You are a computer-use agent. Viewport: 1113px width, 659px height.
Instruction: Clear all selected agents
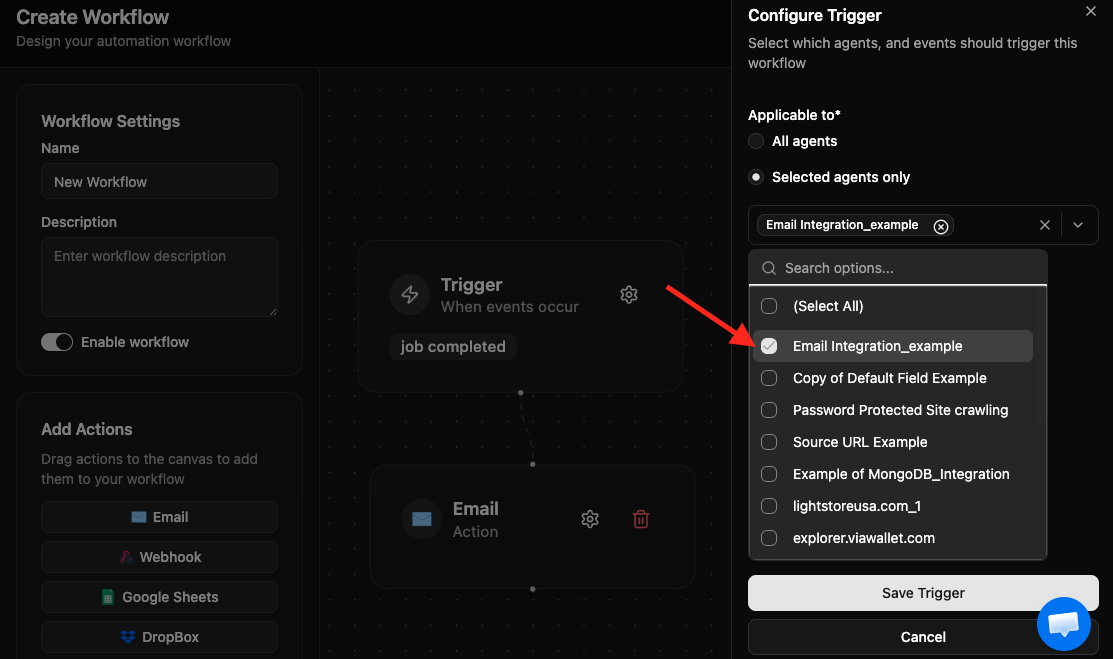pos(1044,225)
